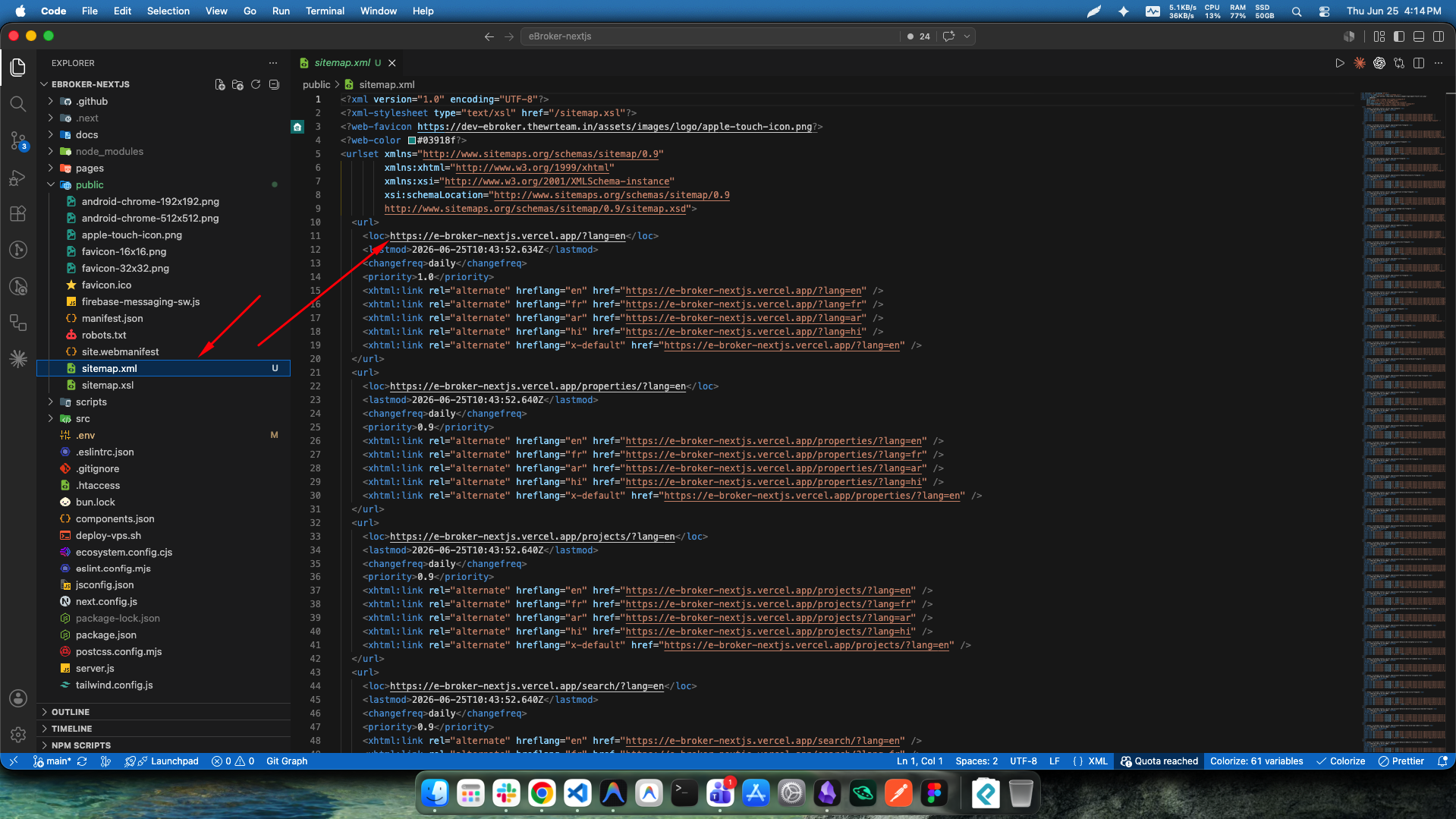Collapse the public folder
Screen dimensions: 1456x819
click(90, 184)
